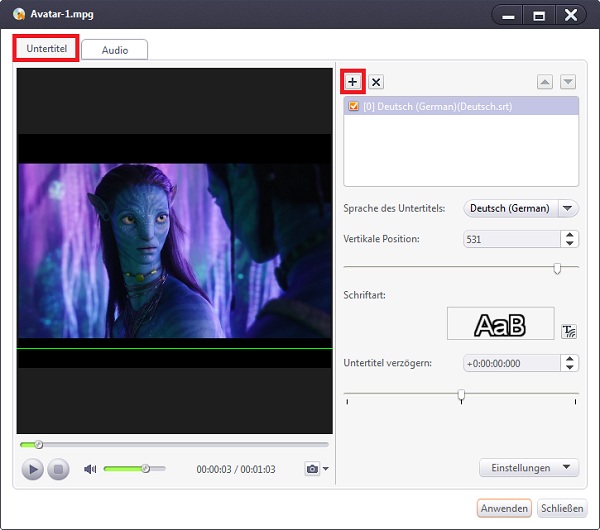Maximize the Avatar-1.mpg window
Image resolution: width=600 pixels, height=530 pixels.
pos(539,15)
